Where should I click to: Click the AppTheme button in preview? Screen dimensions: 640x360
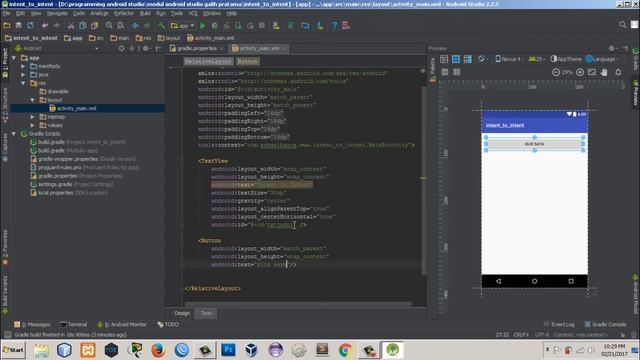click(566, 59)
